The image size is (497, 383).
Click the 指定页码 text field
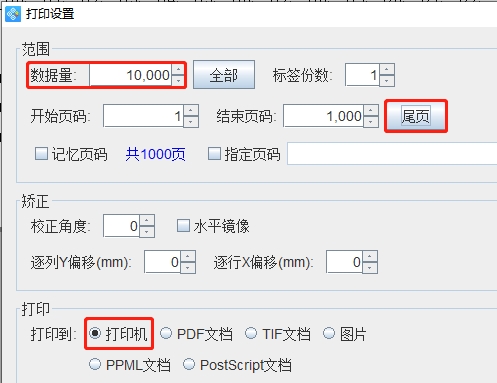point(392,154)
